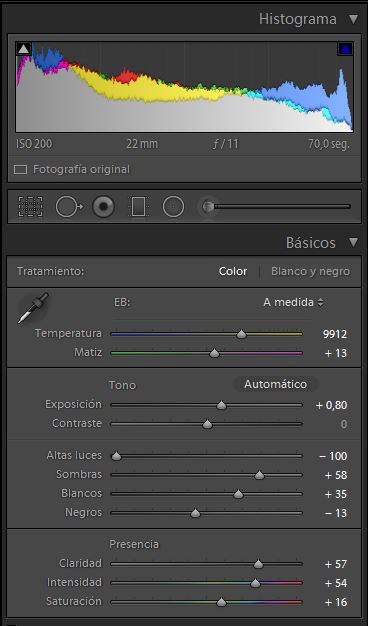This screenshot has height=626, width=368.
Task: Select the Red Eye Correction tool
Action: pos(103,206)
